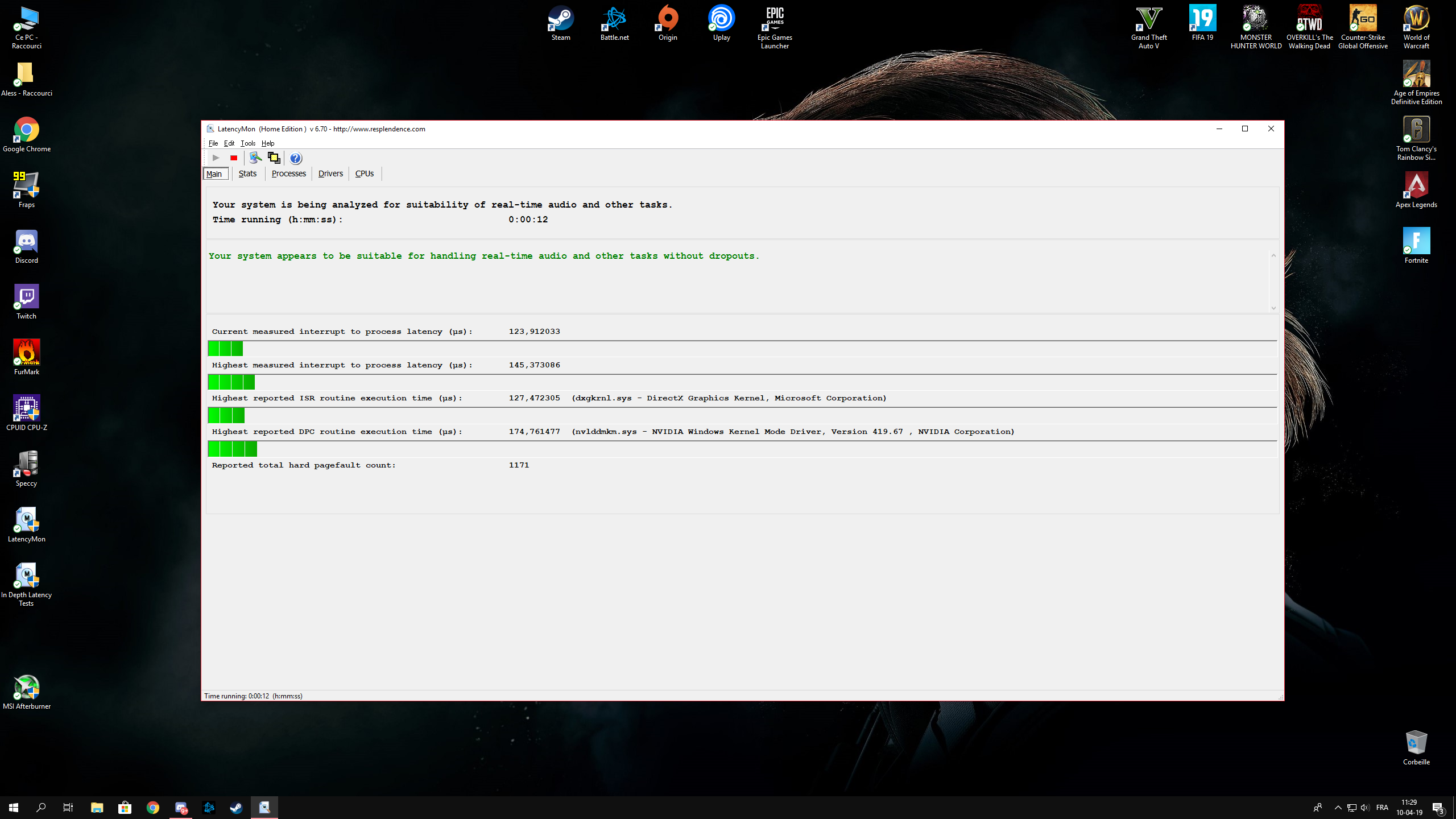Expand hidden system tray icons chevron
The width and height of the screenshot is (1456, 819).
(1338, 808)
